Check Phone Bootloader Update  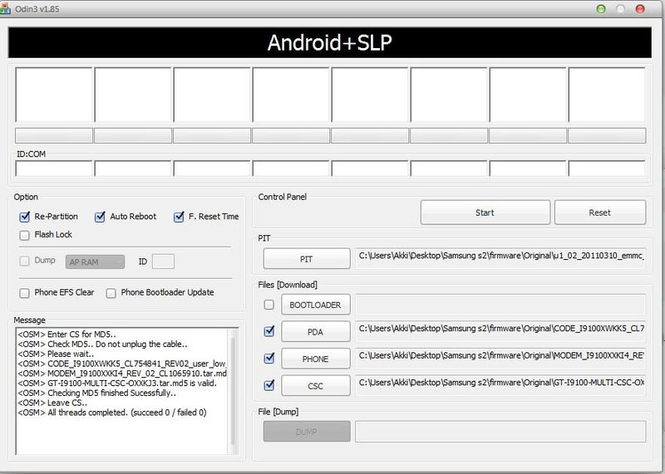click(111, 293)
